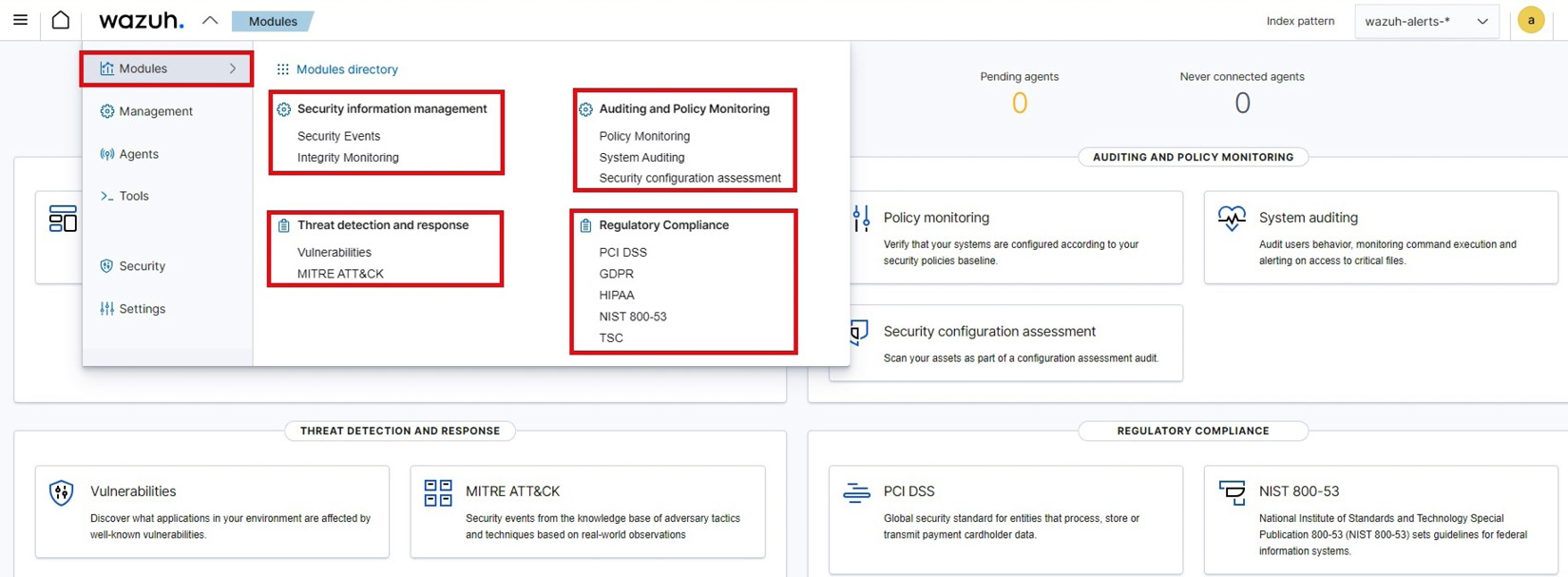This screenshot has width=1568, height=577.
Task: Open the PCI DSS card
Action: click(1005, 519)
